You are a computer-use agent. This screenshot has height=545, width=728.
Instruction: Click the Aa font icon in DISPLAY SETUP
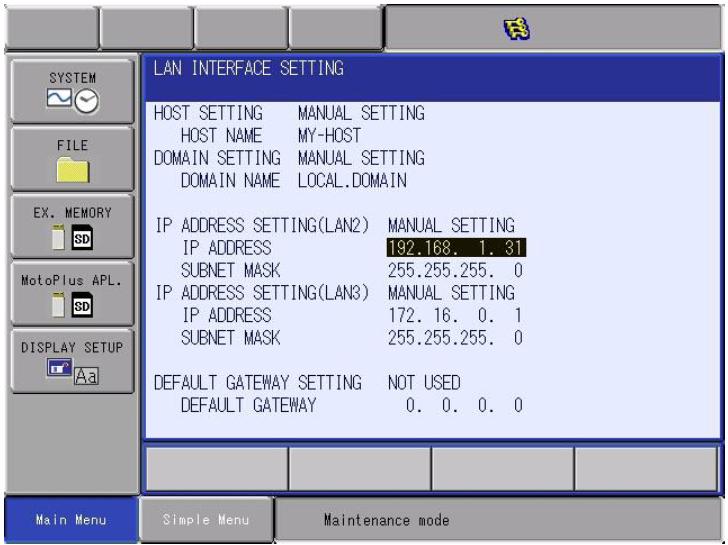point(86,376)
